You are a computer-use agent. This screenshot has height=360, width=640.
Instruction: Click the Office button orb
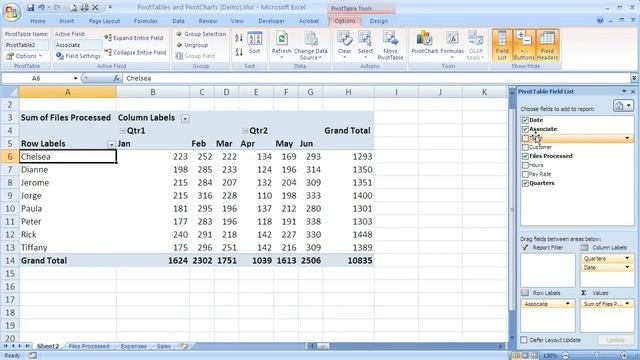[x=11, y=11]
